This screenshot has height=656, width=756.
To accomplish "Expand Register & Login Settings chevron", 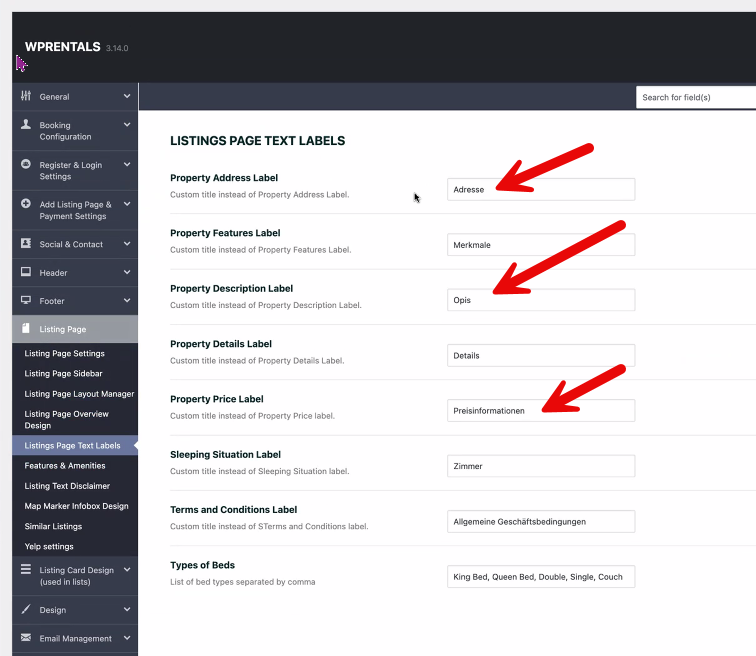I will [127, 164].
